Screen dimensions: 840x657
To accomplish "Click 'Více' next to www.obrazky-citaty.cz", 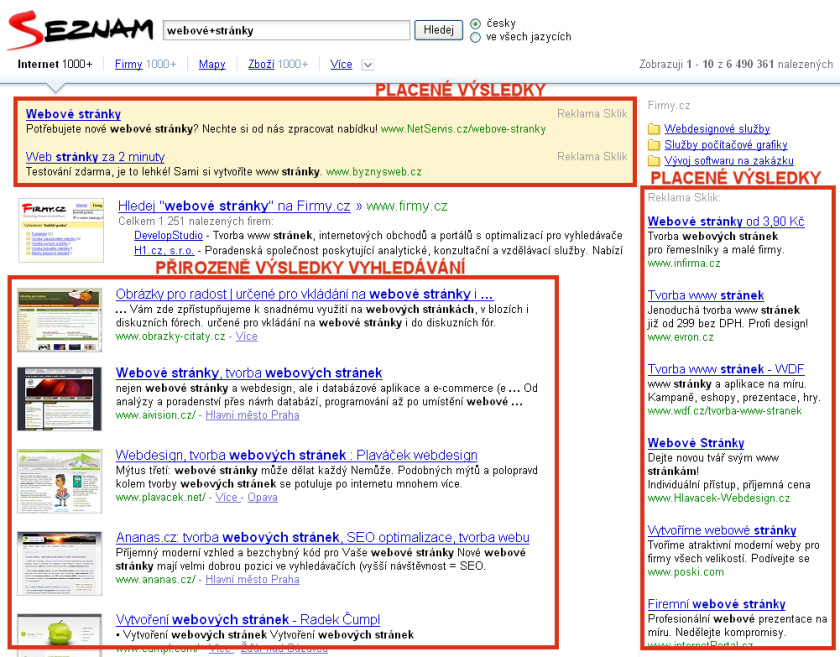I will (246, 337).
